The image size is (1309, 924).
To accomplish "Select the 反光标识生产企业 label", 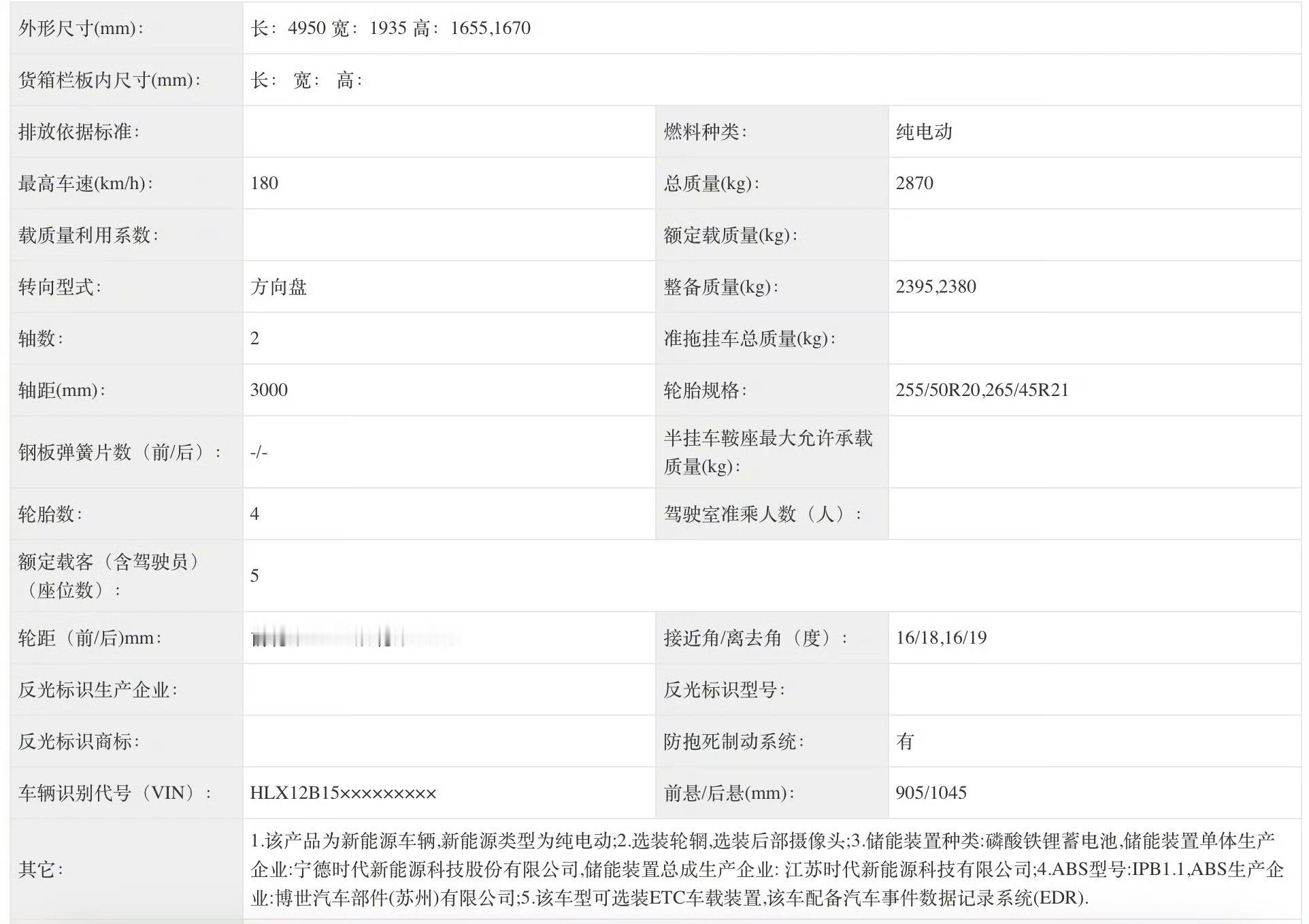I will pos(98,690).
